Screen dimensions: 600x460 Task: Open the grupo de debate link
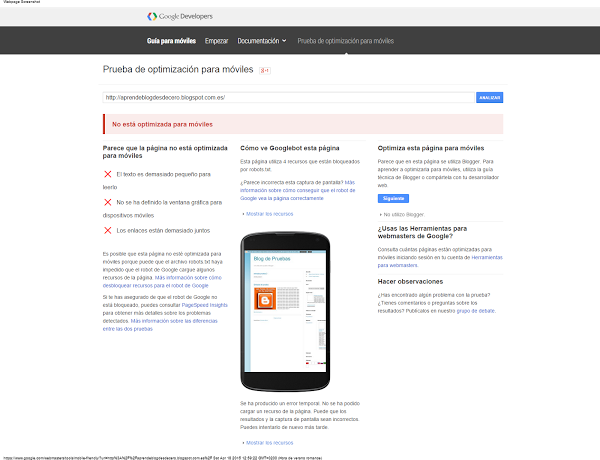[x=476, y=311]
